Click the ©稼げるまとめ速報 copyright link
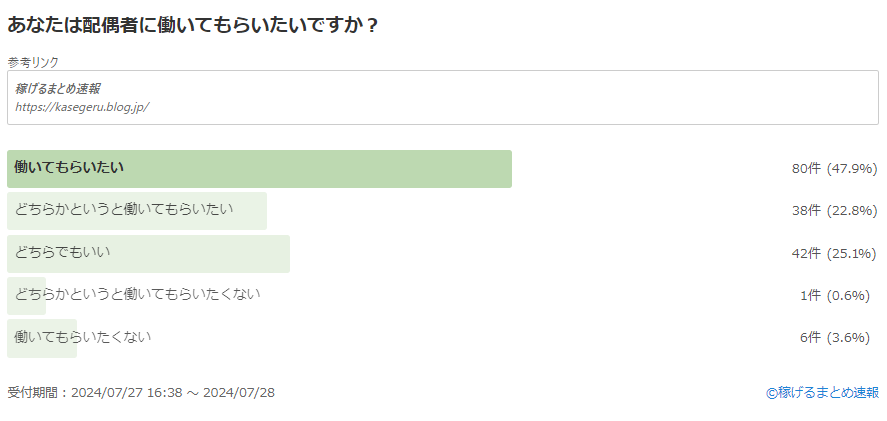 point(823,392)
